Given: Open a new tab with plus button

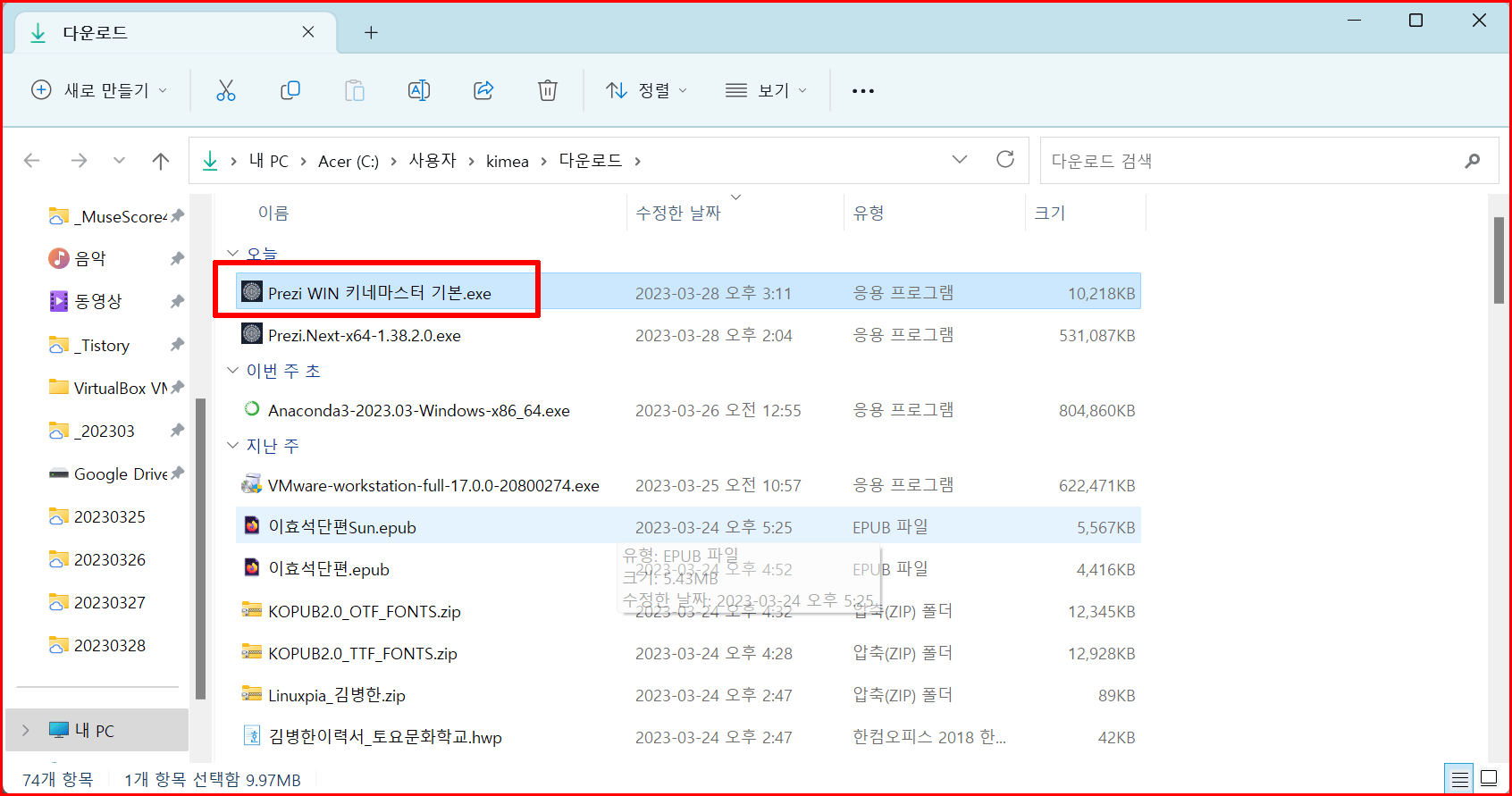Looking at the screenshot, I should pyautogui.click(x=371, y=33).
